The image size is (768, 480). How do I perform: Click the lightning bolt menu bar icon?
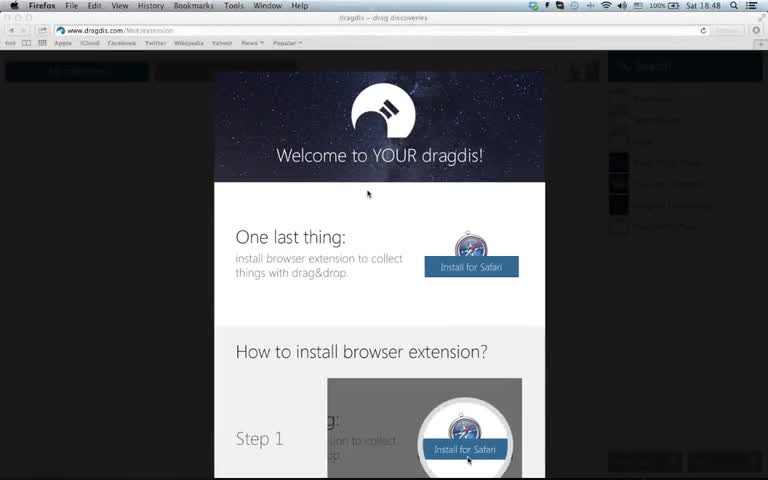[547, 6]
